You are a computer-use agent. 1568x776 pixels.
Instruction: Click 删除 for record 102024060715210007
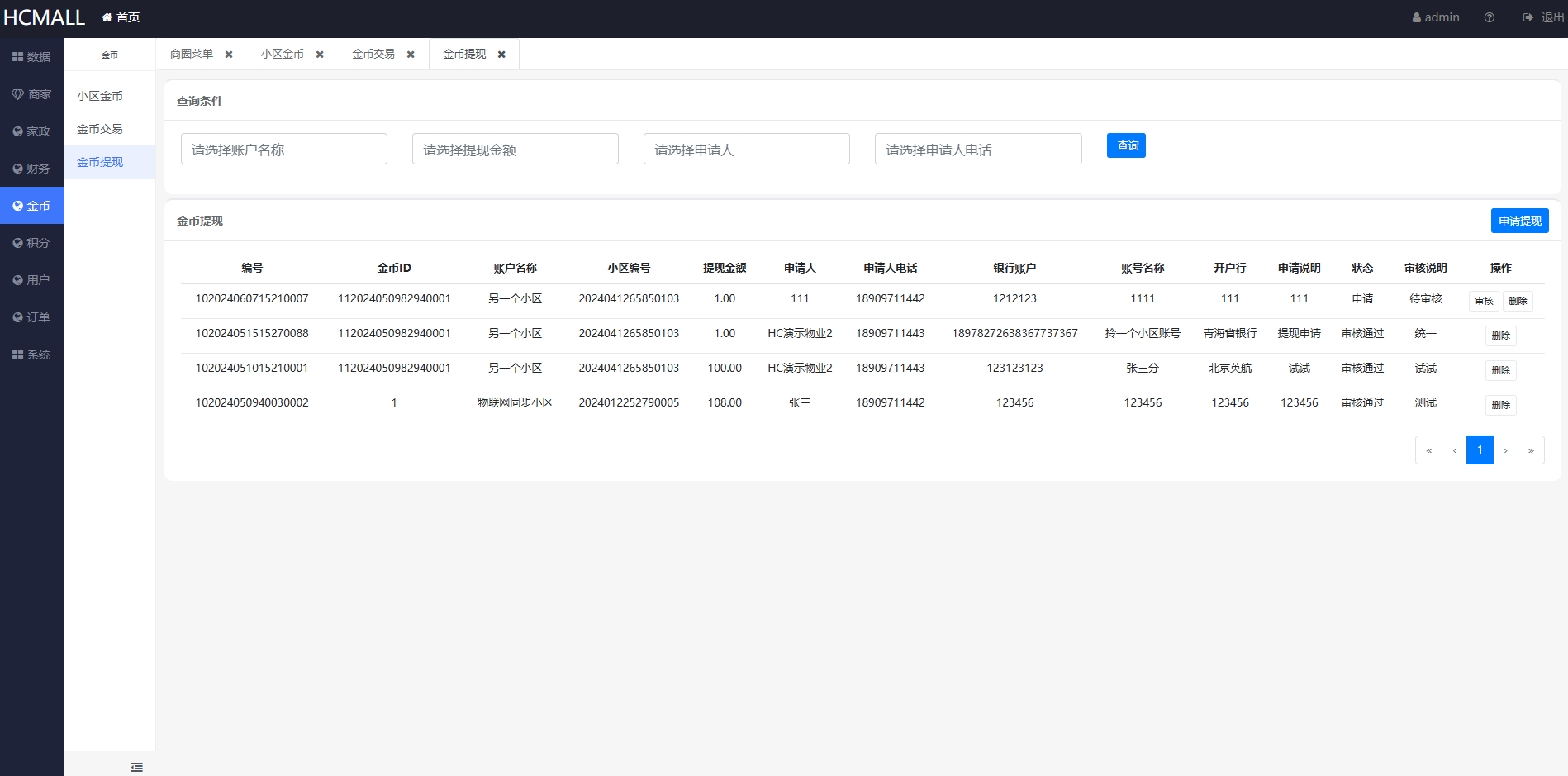pyautogui.click(x=1518, y=301)
